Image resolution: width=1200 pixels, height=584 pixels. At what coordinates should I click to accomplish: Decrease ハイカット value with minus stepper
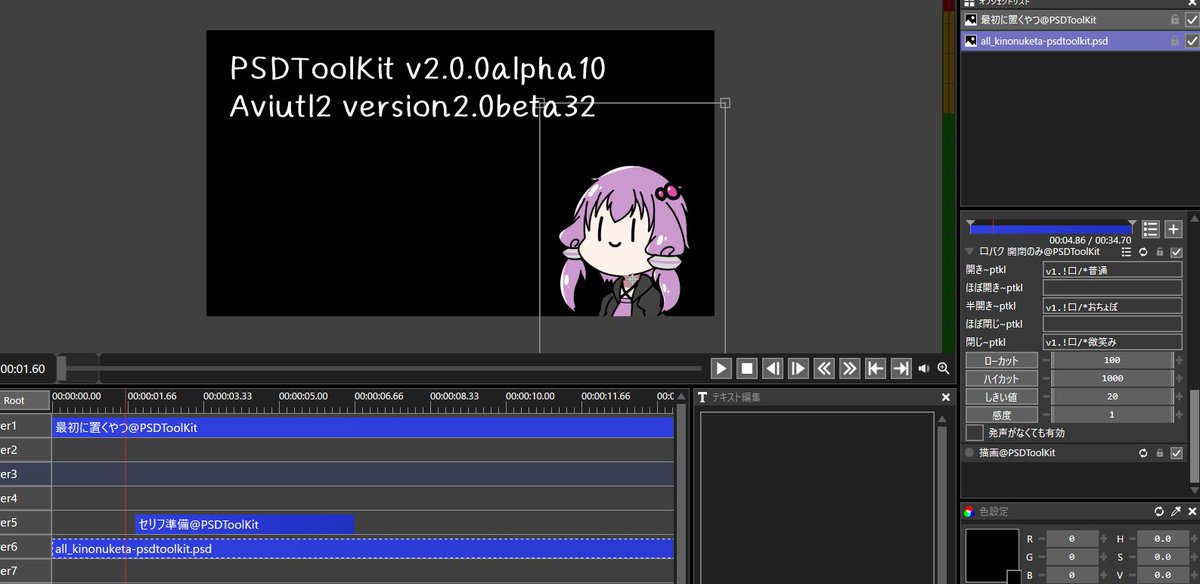point(1045,378)
